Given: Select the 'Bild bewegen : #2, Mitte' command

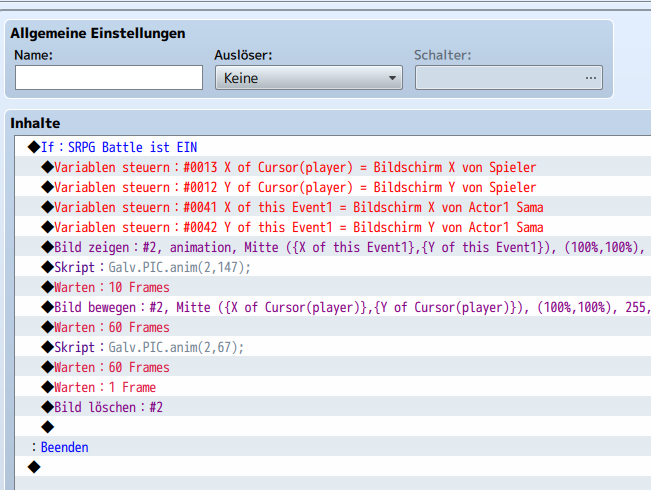Looking at the screenshot, I should (x=333, y=307).
